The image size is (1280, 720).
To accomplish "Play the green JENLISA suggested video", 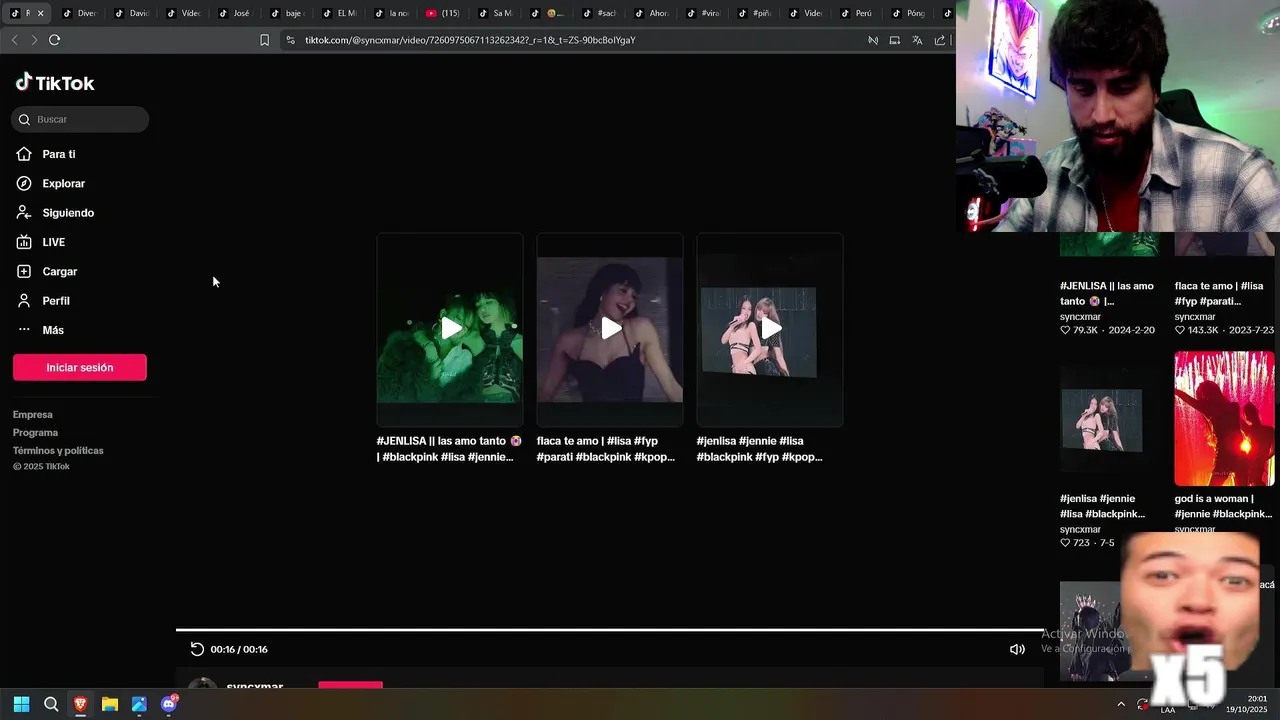I will coord(450,329).
